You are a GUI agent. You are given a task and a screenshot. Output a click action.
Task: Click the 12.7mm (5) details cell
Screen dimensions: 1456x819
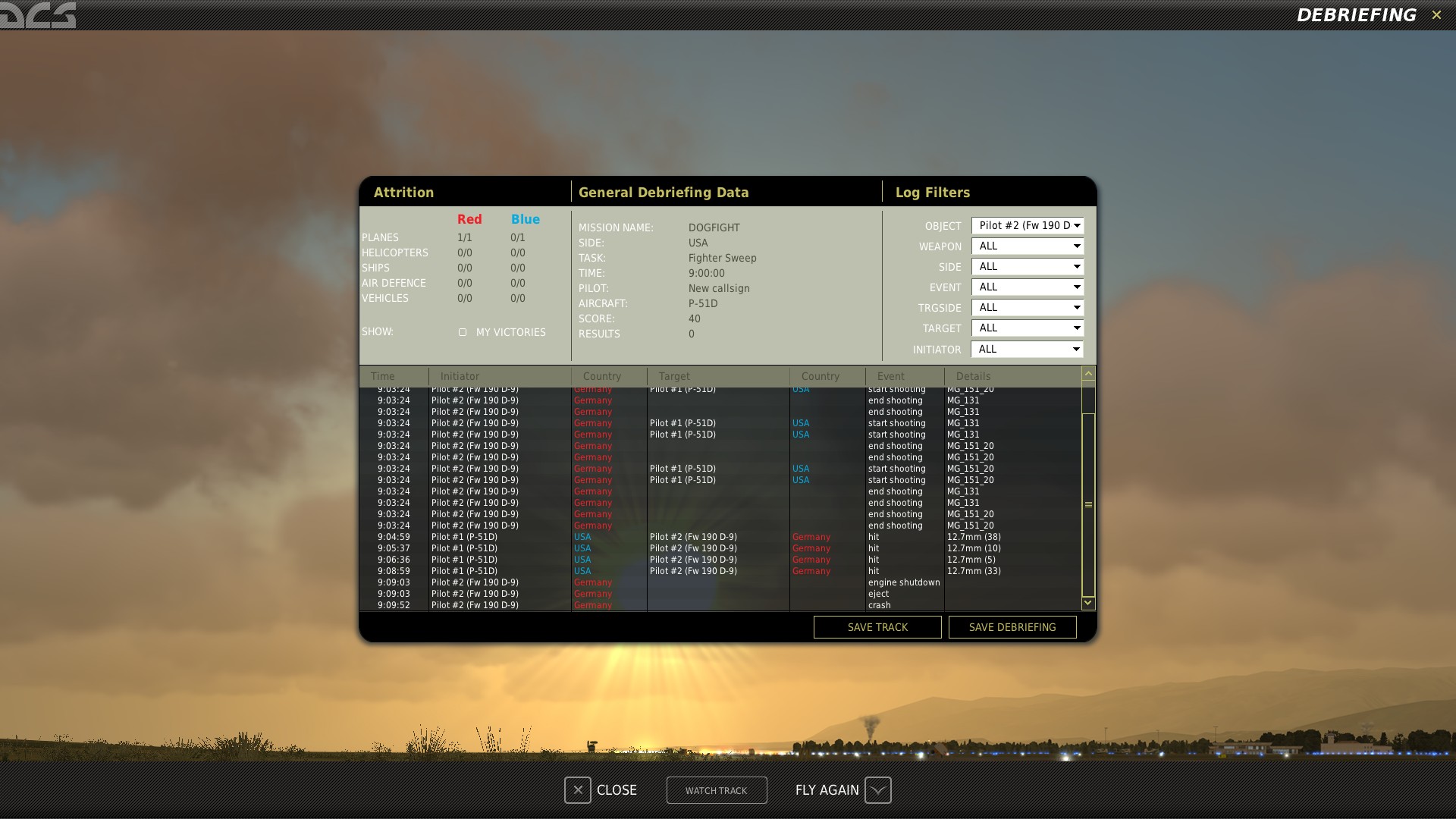971,560
